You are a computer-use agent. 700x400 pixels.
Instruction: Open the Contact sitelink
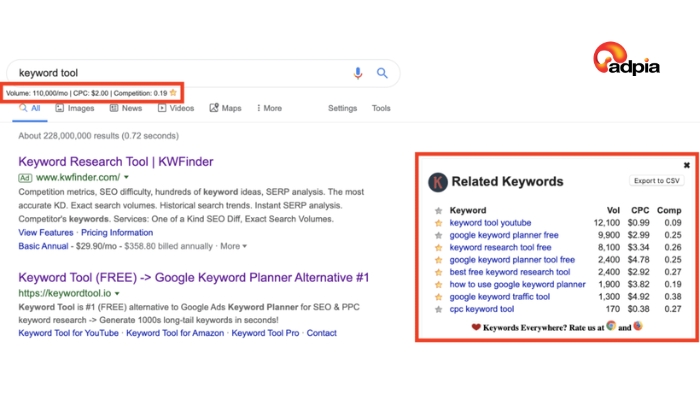[321, 333]
